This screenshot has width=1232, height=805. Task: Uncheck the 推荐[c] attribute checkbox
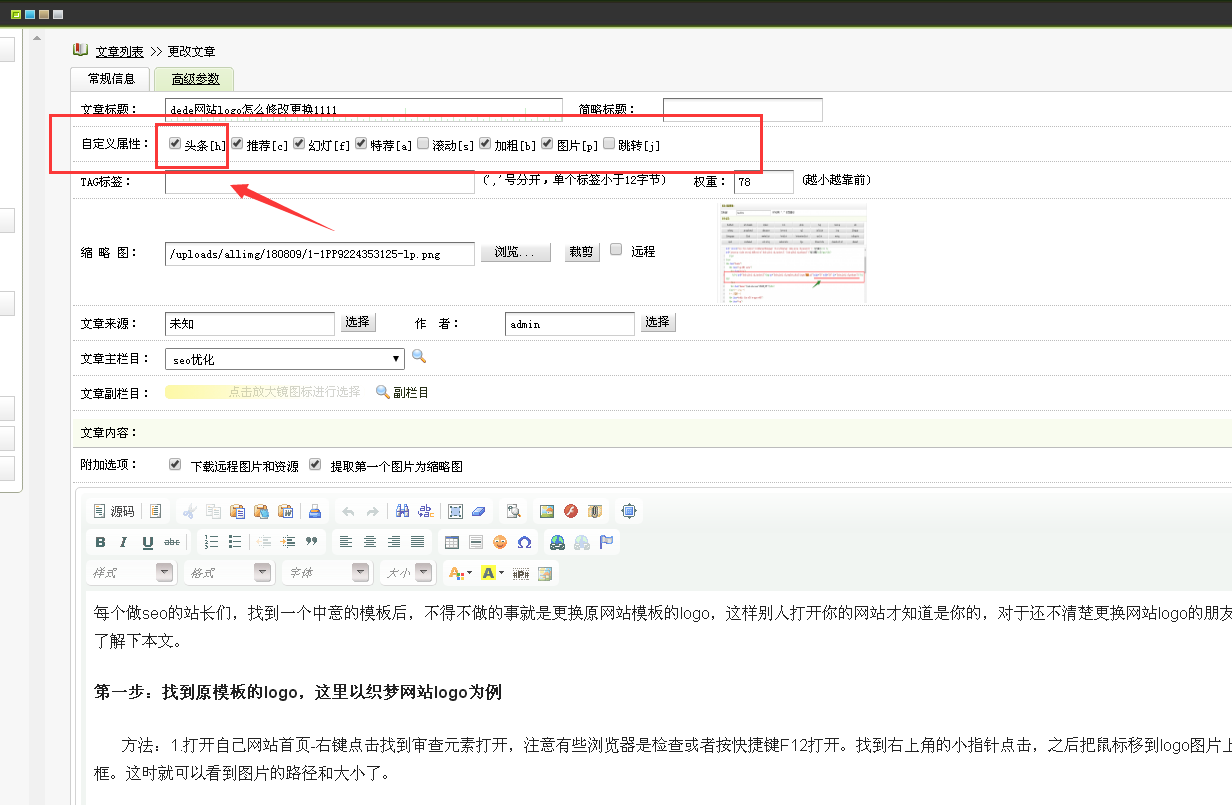[237, 144]
